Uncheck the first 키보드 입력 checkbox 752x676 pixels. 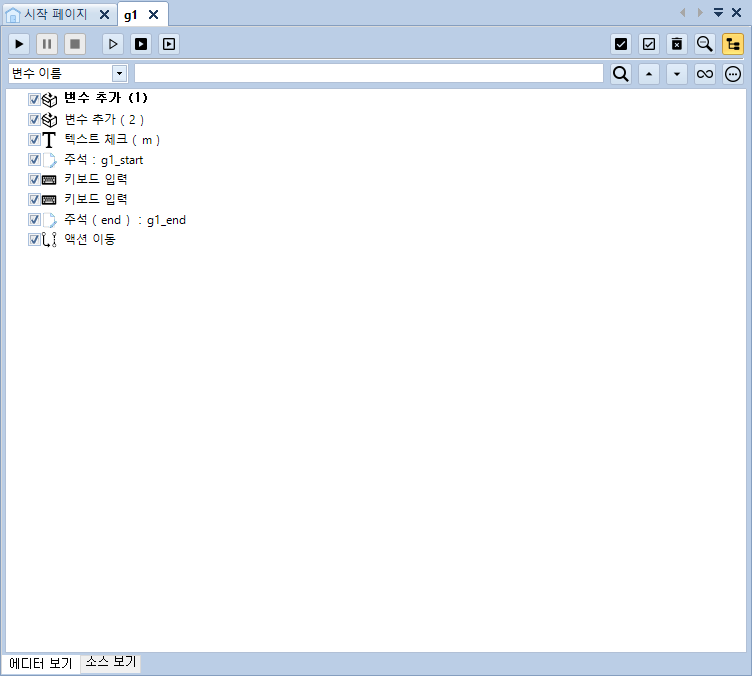coord(34,179)
